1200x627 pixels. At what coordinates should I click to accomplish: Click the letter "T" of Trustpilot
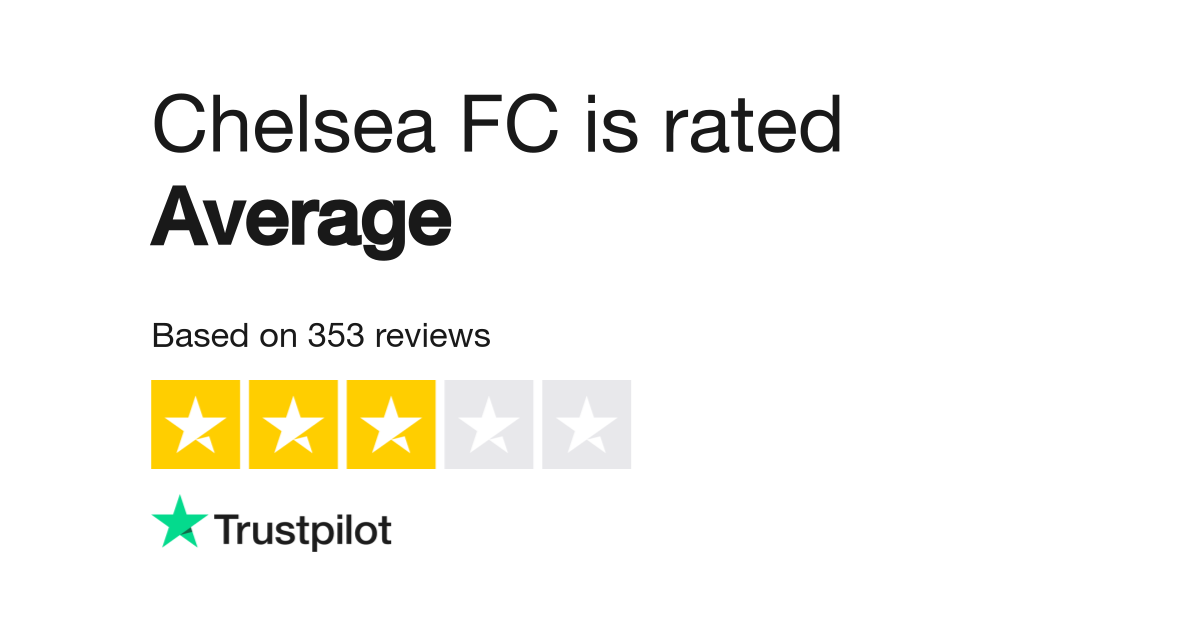pyautogui.click(x=227, y=530)
